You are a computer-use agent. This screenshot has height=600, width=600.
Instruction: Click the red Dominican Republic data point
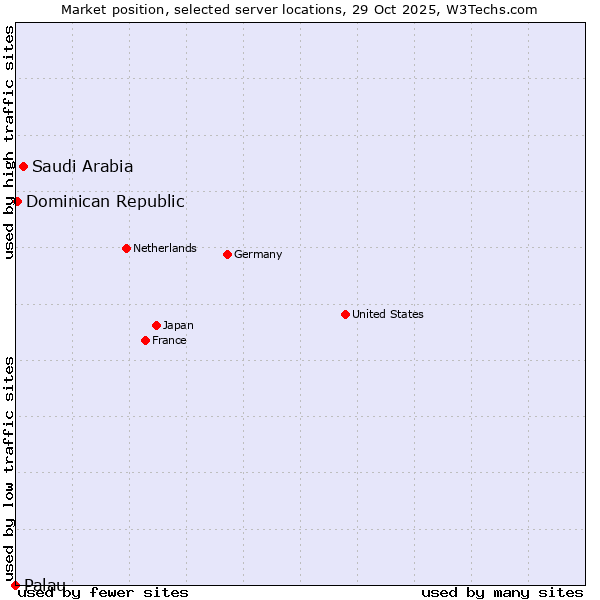click(x=17, y=201)
